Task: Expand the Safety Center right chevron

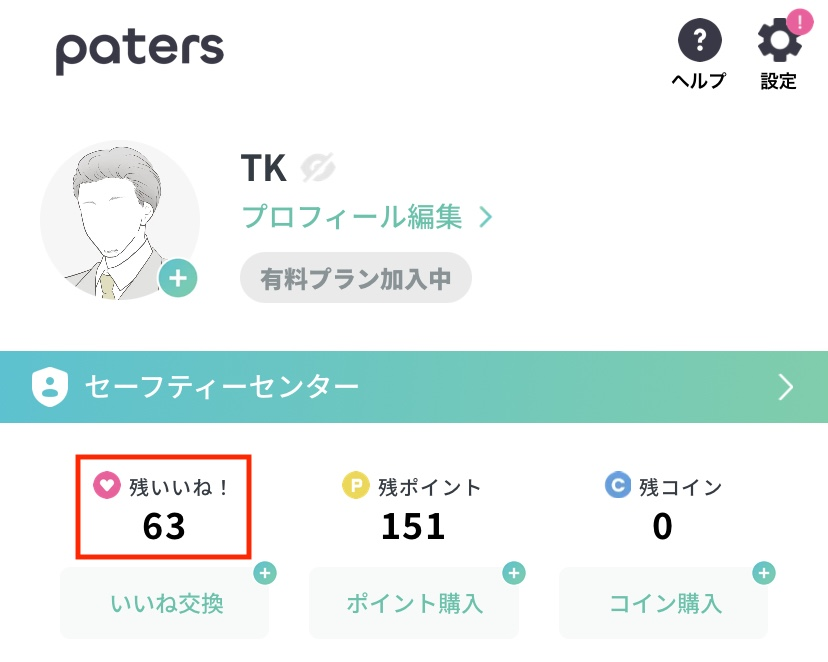Action: tap(786, 387)
